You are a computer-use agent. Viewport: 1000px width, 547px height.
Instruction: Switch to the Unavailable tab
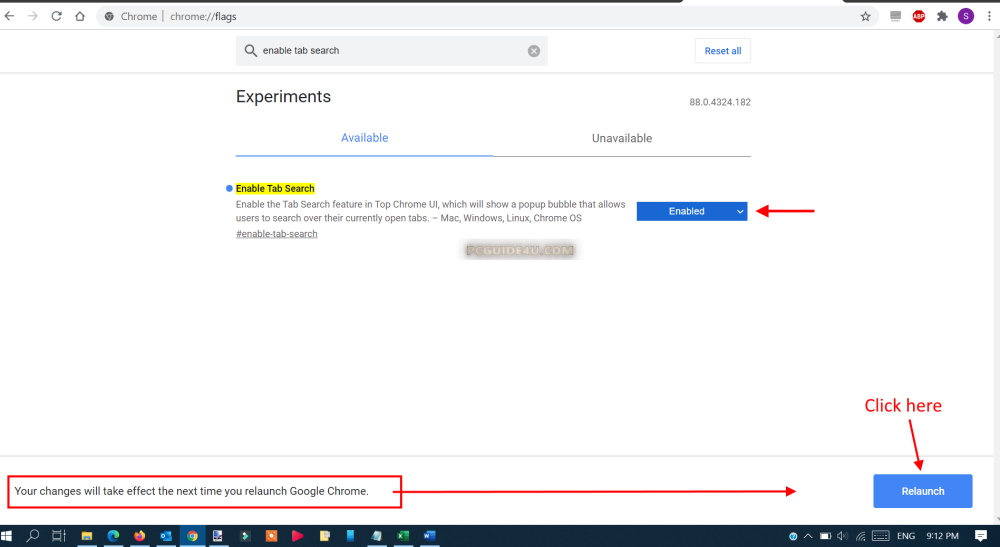621,138
